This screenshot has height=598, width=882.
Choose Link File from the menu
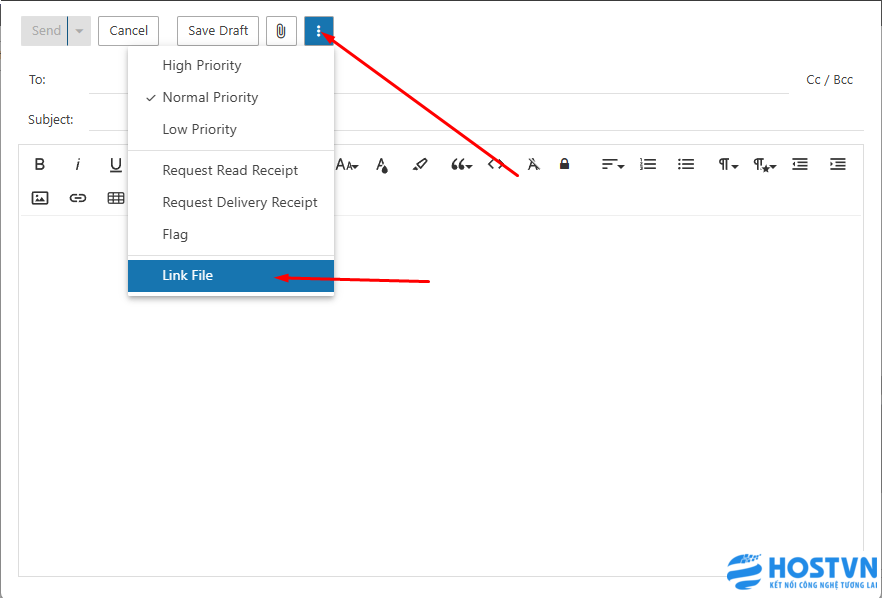(188, 275)
